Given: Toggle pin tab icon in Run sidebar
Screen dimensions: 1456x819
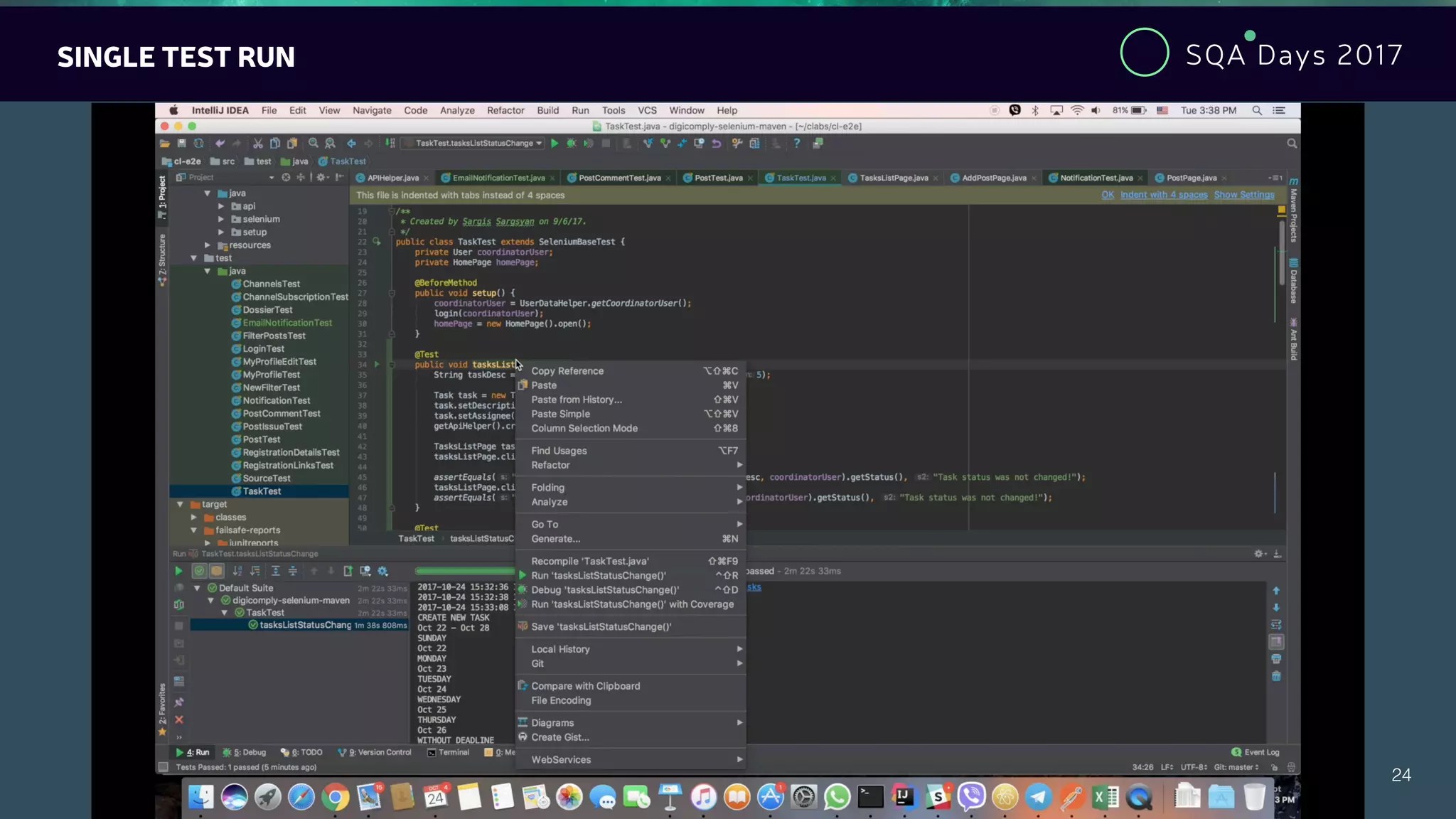Looking at the screenshot, I should tap(179, 702).
